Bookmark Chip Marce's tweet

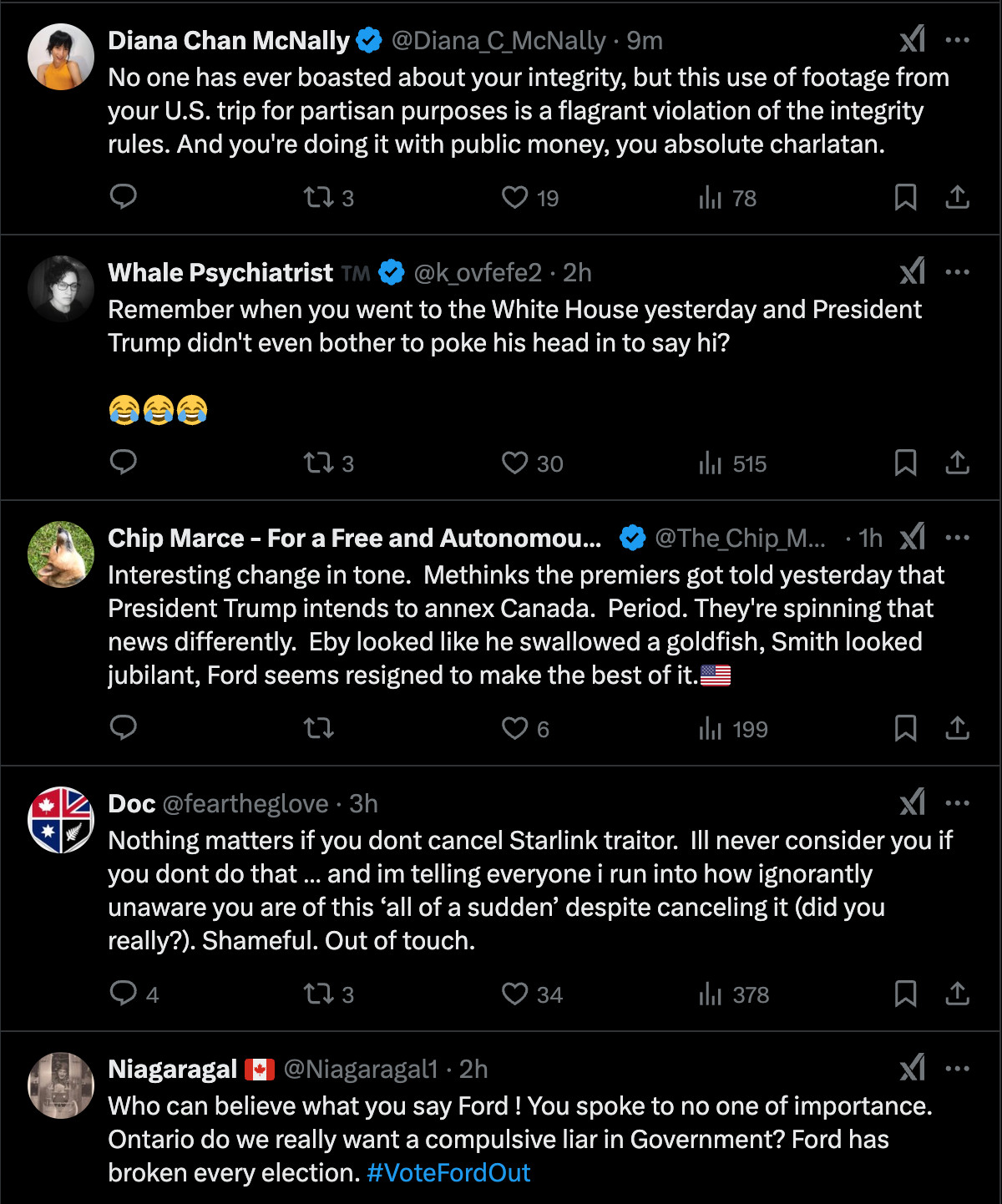click(905, 728)
